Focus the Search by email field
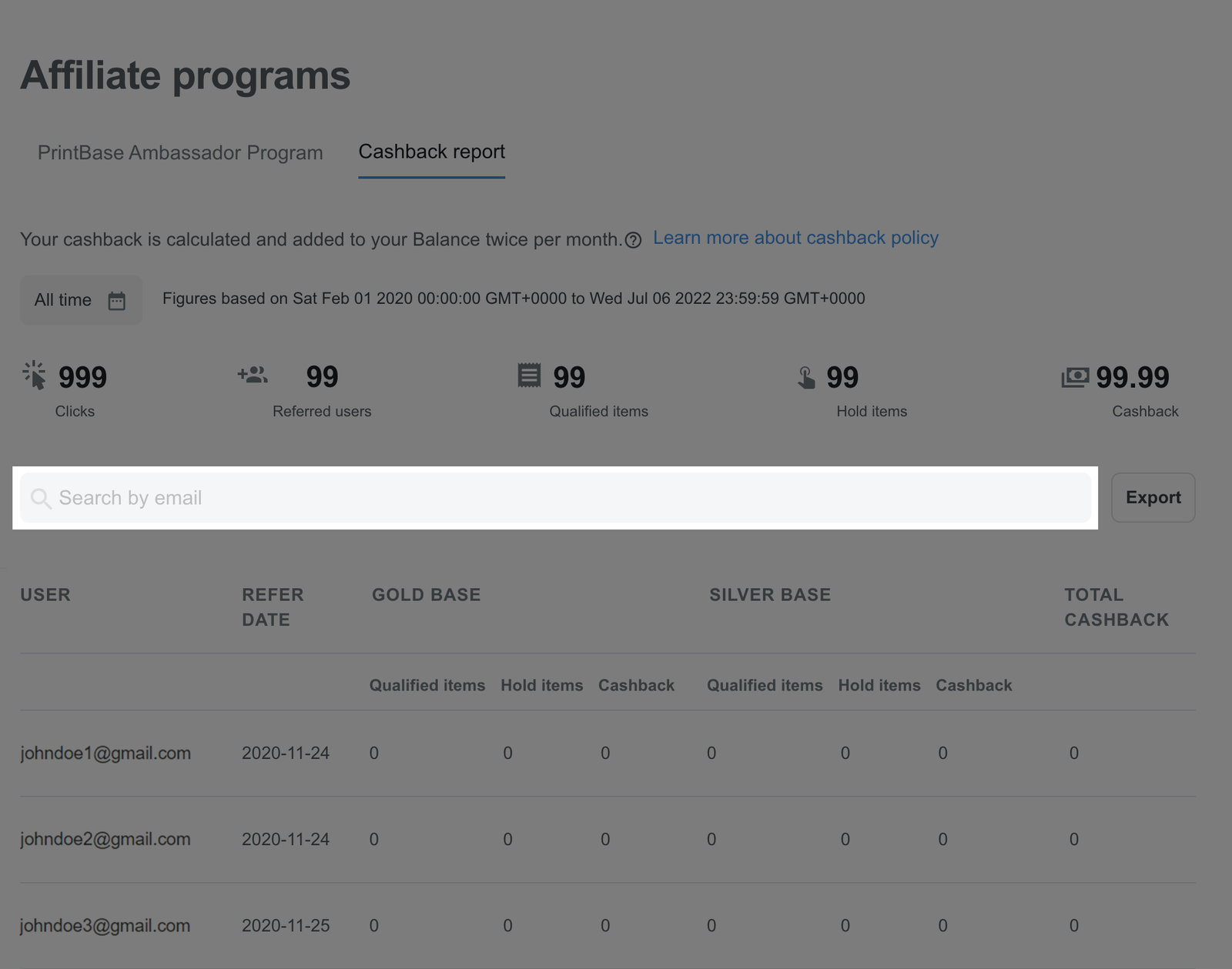Image resolution: width=1232 pixels, height=969 pixels. click(x=554, y=498)
